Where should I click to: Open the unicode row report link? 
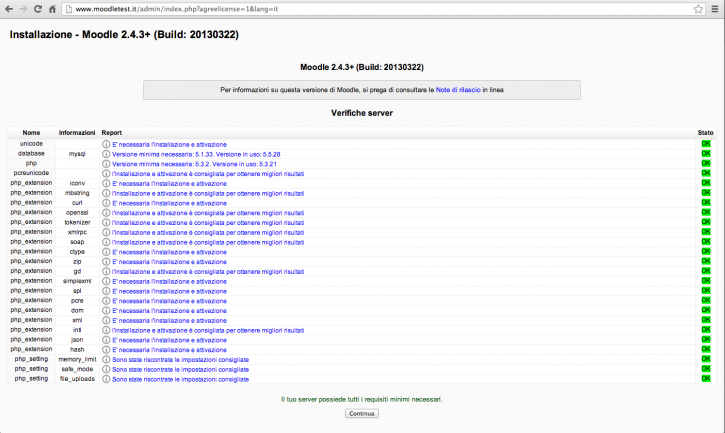pos(169,144)
